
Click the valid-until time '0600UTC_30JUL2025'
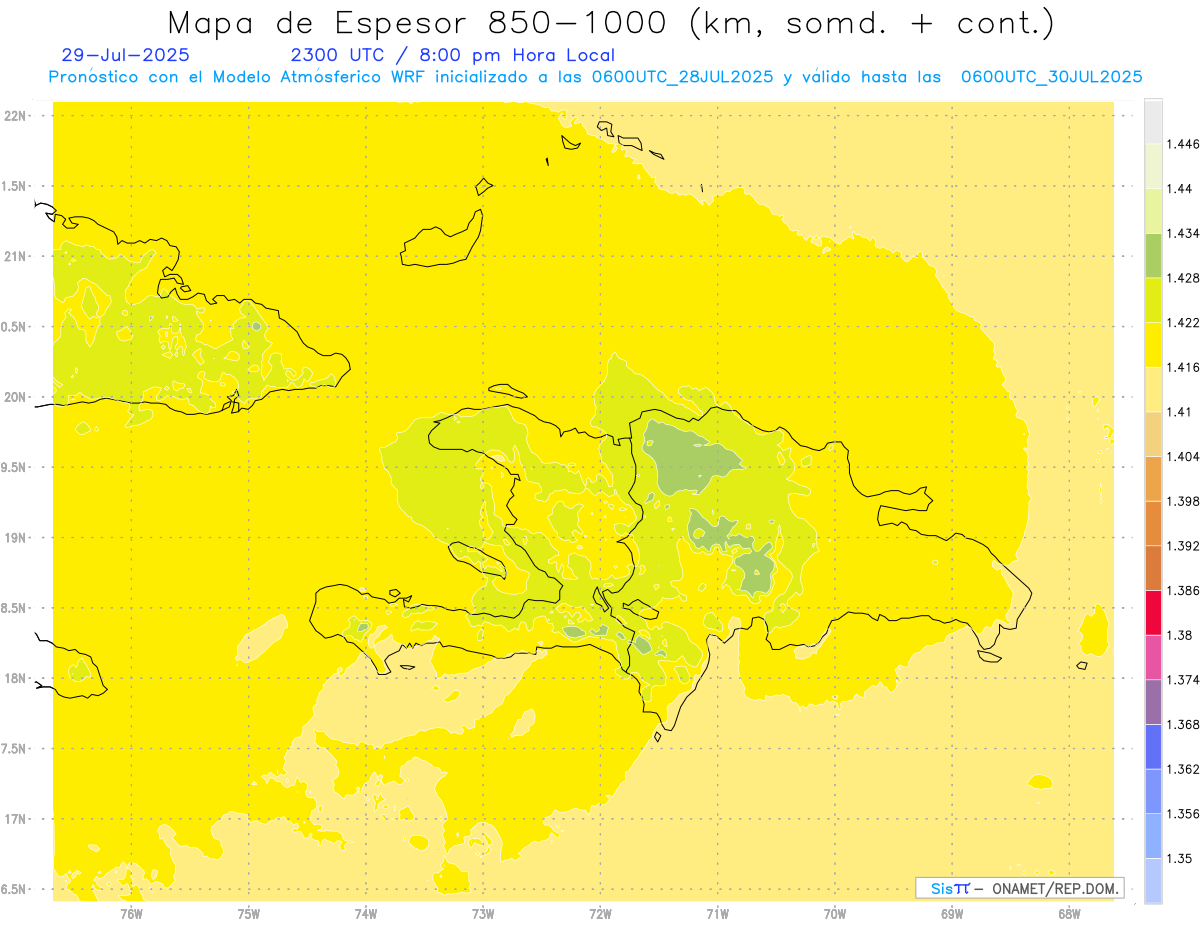click(1051, 77)
